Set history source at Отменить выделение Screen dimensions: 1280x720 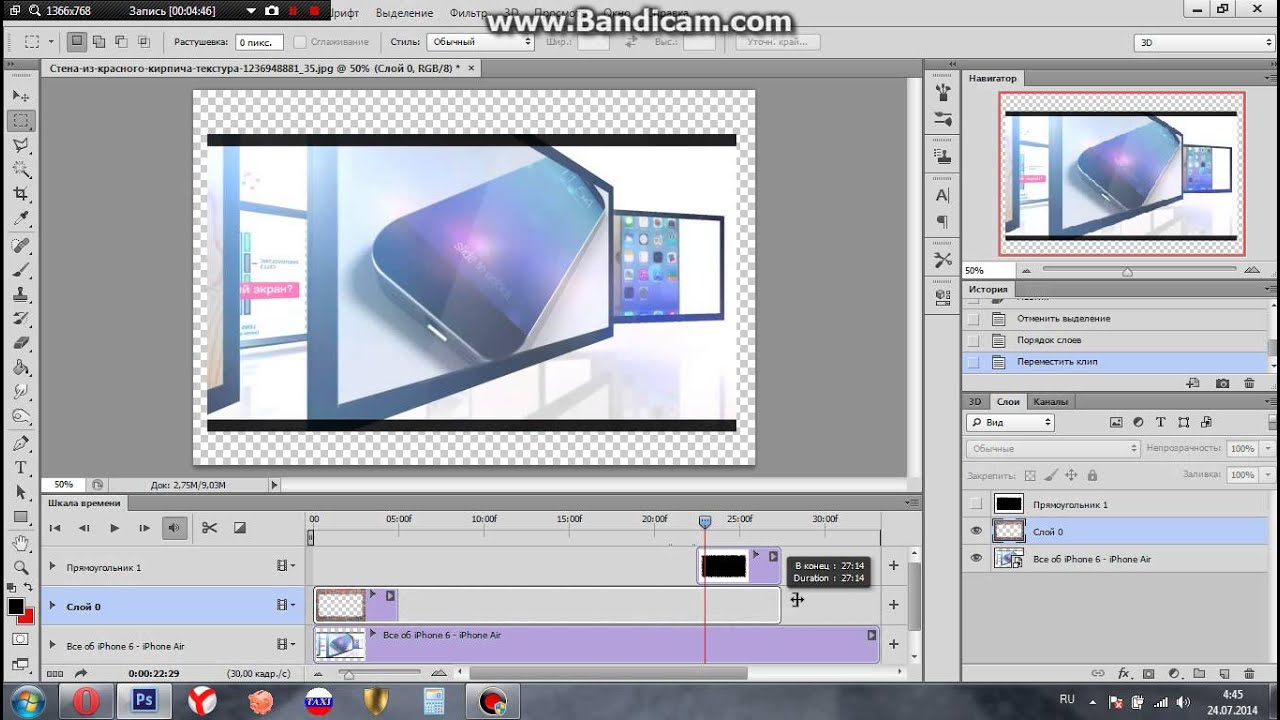[974, 319]
